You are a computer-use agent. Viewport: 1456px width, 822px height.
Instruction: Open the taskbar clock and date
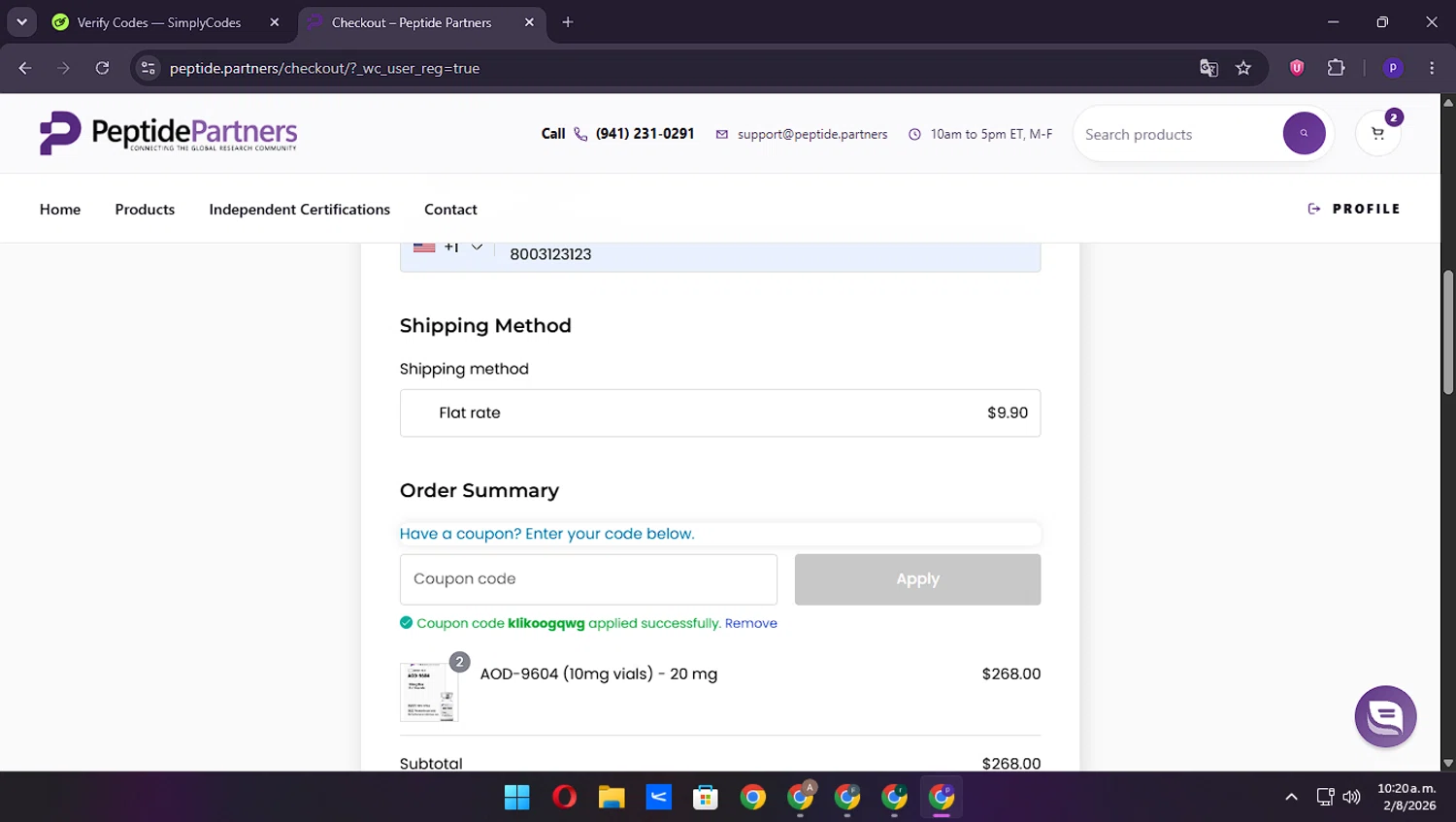[x=1406, y=798]
